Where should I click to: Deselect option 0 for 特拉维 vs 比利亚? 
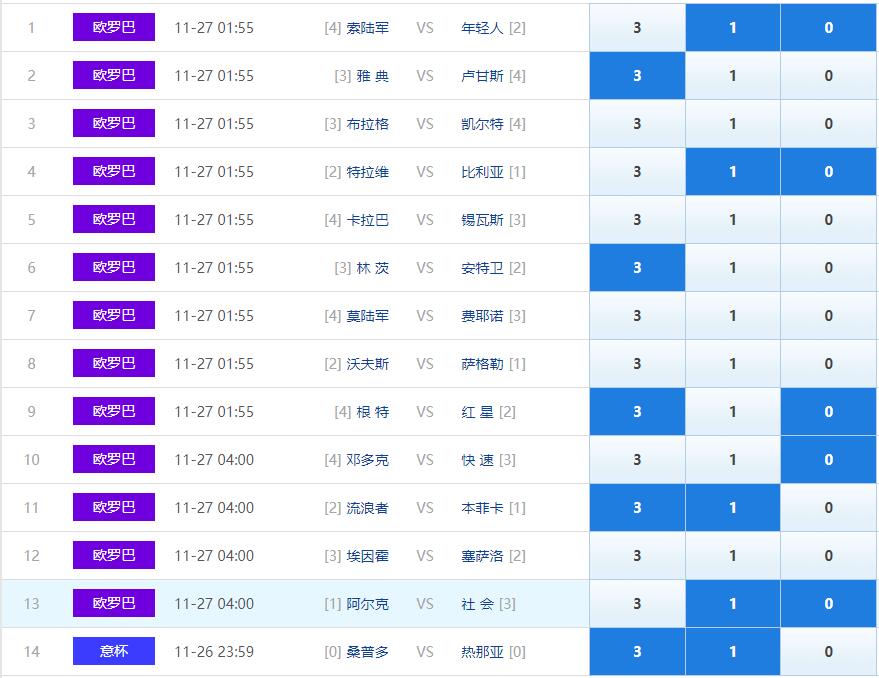click(829, 172)
